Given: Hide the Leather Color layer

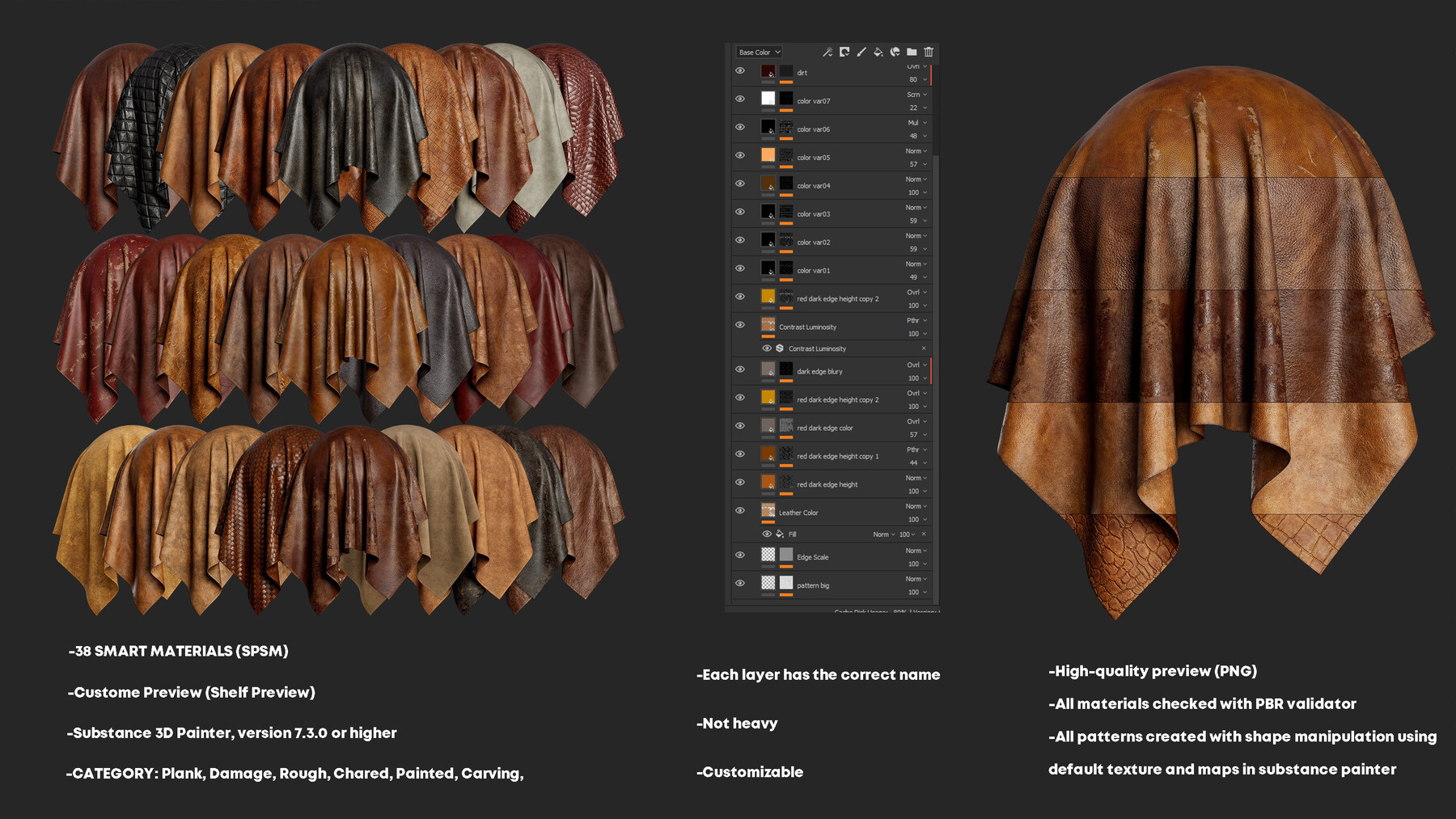Looking at the screenshot, I should 740,511.
